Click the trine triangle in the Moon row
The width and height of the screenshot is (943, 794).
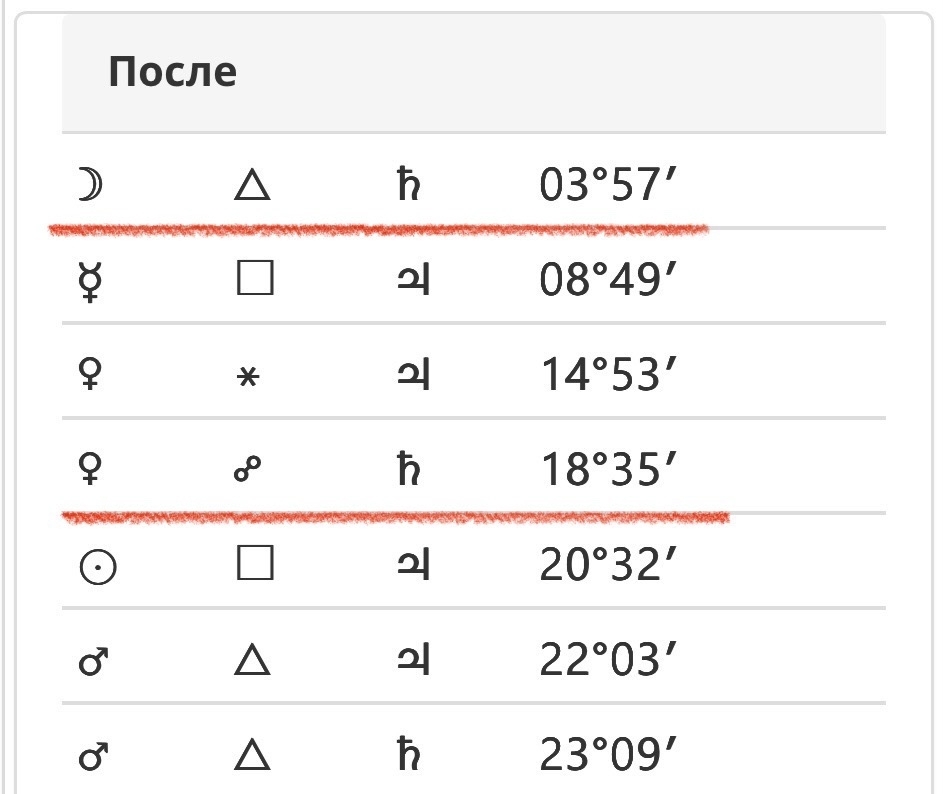coord(253,186)
